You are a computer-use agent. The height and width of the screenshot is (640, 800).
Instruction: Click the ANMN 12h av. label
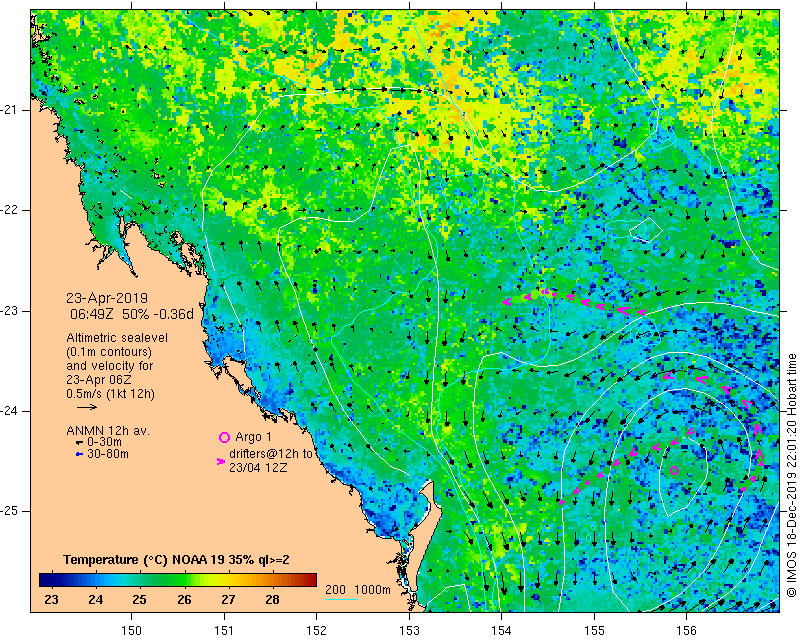pyautogui.click(x=108, y=431)
